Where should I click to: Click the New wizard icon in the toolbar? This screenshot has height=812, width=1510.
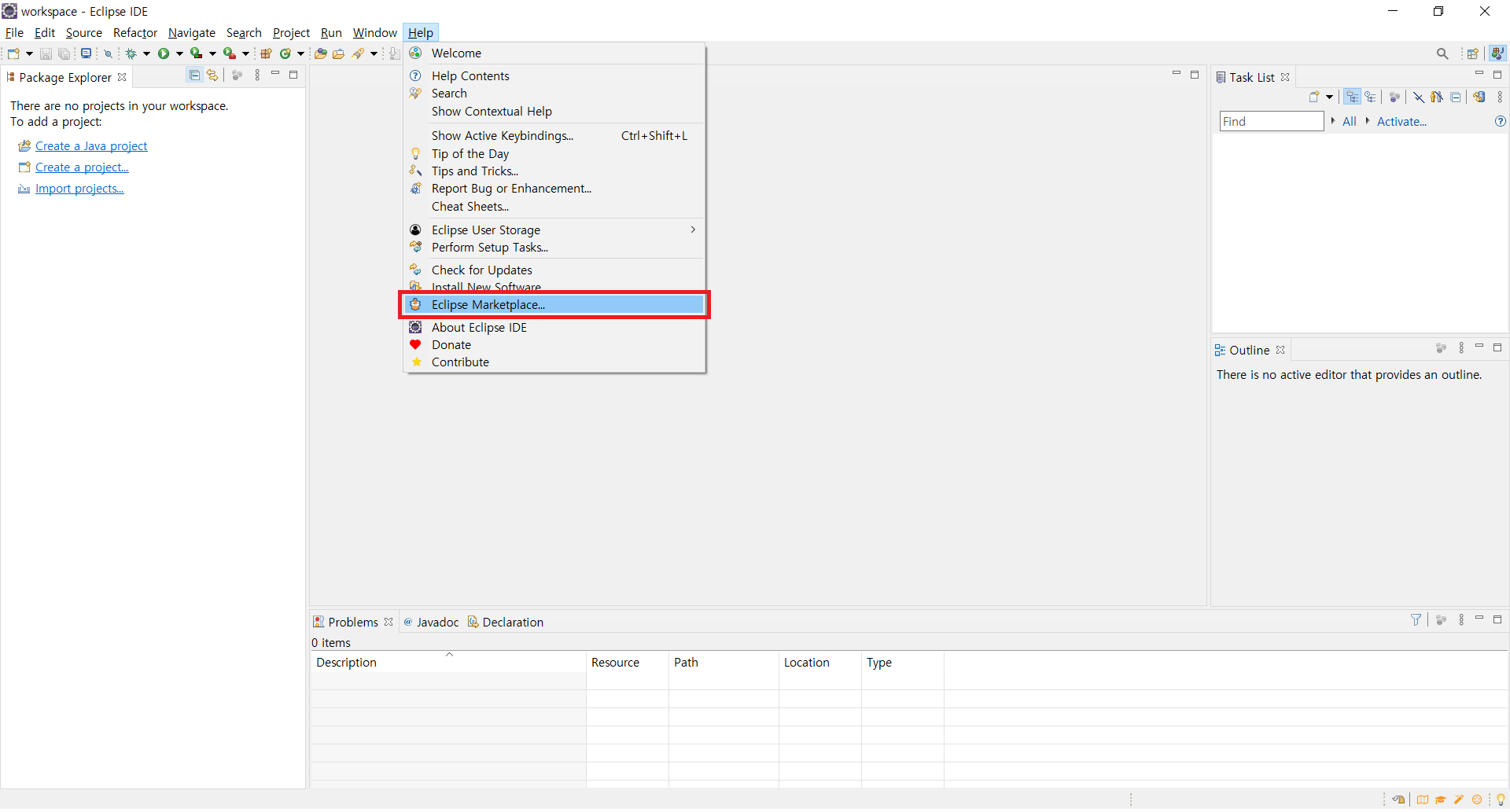click(x=13, y=53)
